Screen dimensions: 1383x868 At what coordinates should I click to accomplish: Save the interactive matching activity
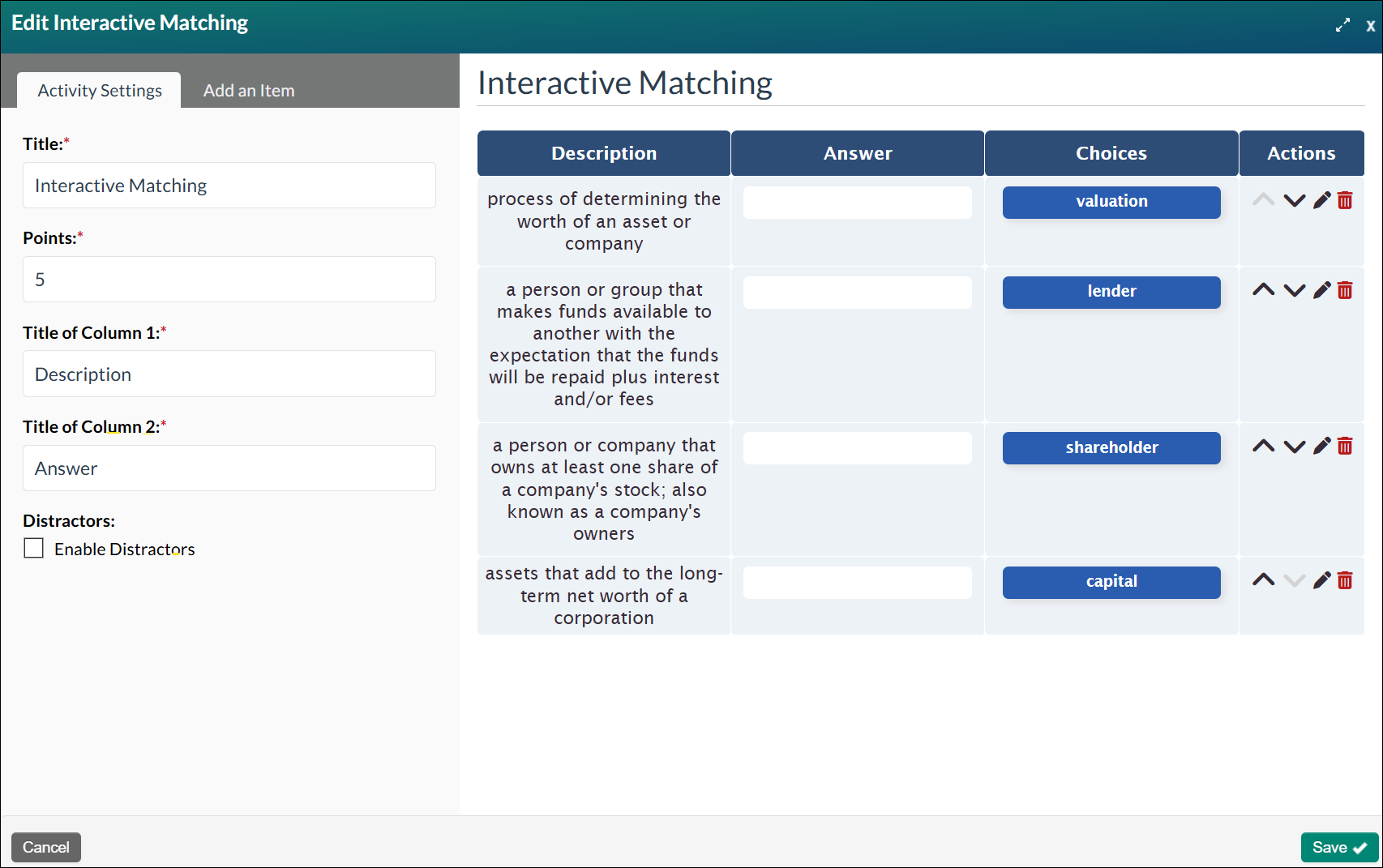(1338, 847)
